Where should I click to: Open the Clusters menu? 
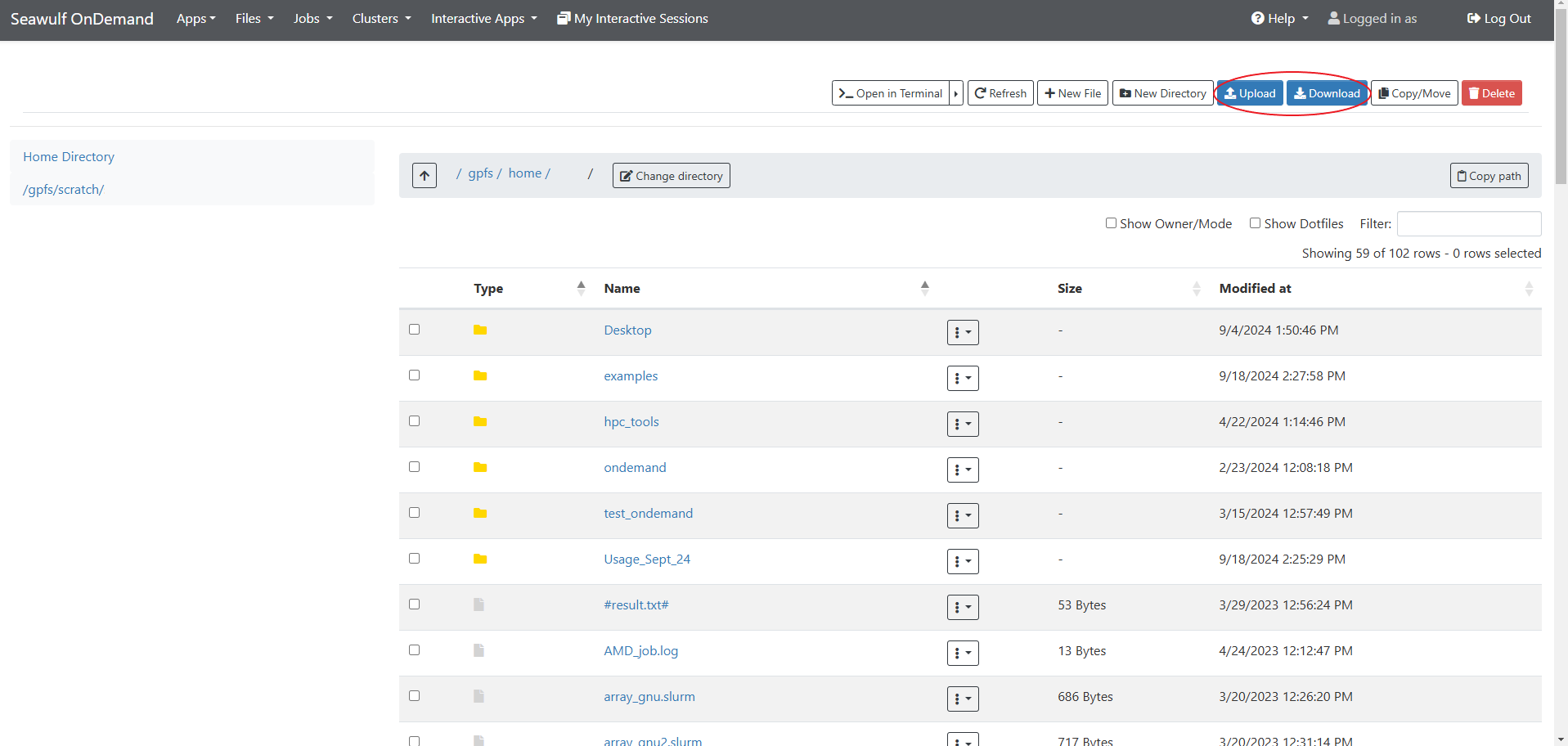pos(381,18)
